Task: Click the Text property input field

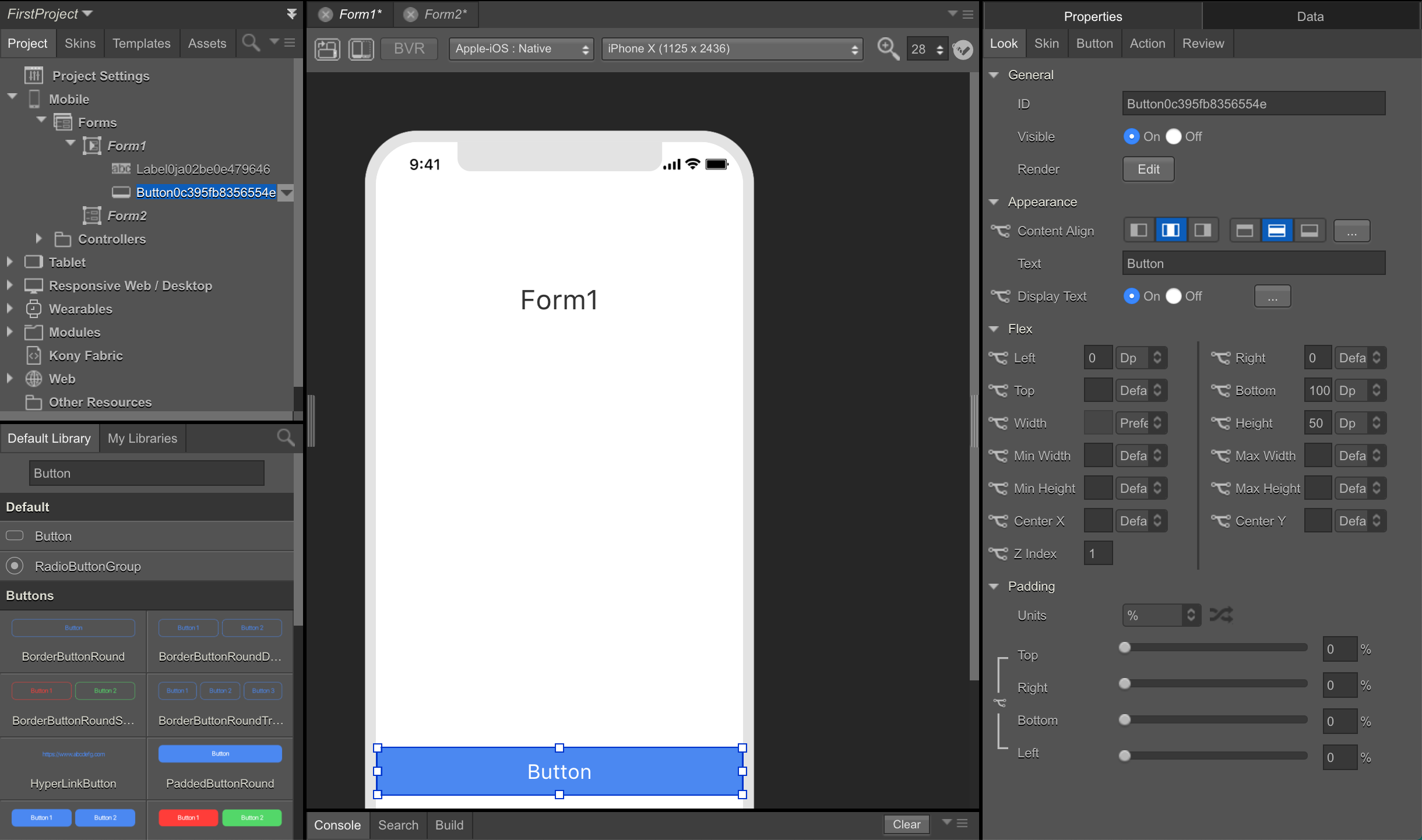Action: coord(1253,263)
